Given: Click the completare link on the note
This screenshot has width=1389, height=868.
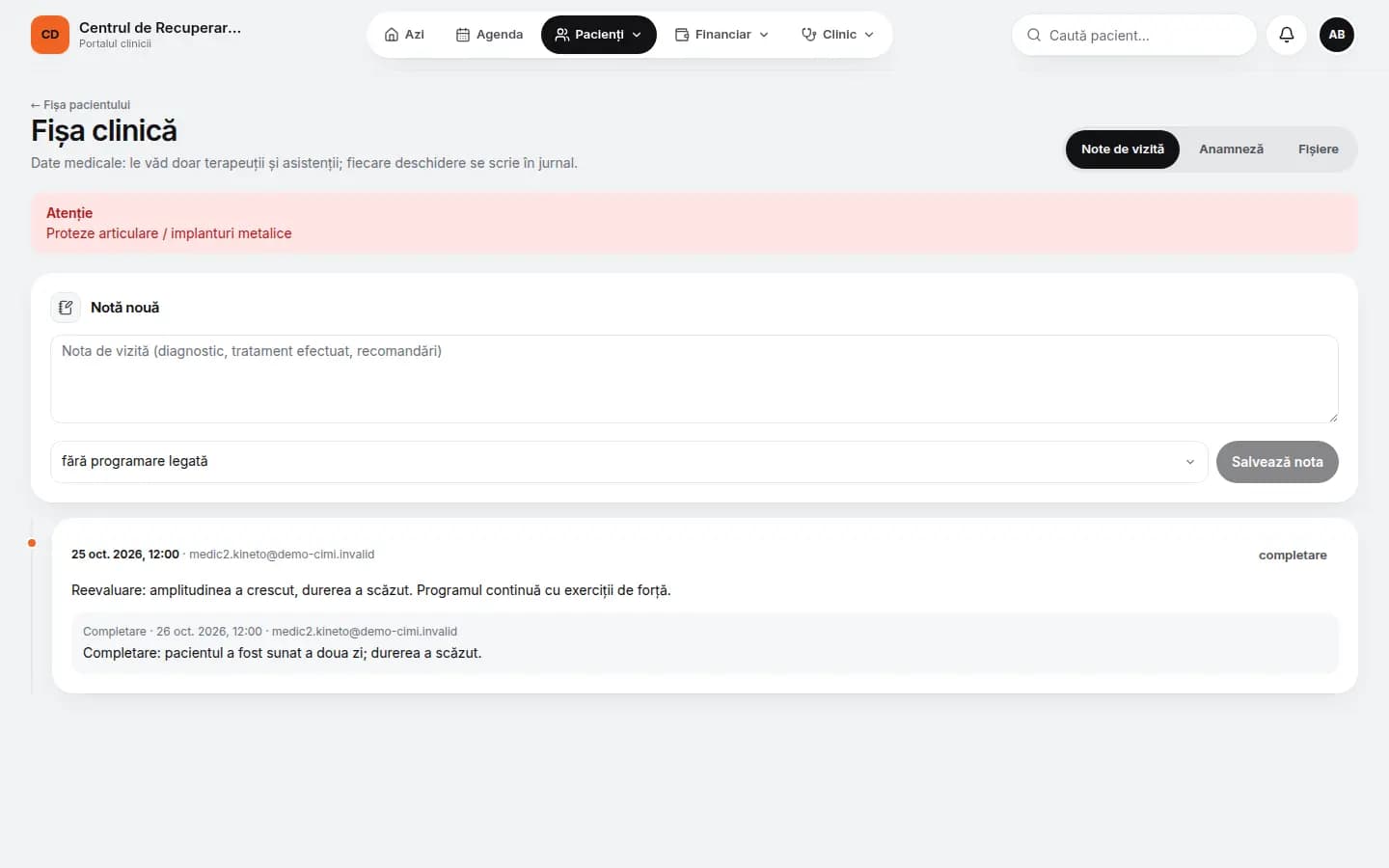Looking at the screenshot, I should [x=1293, y=556].
